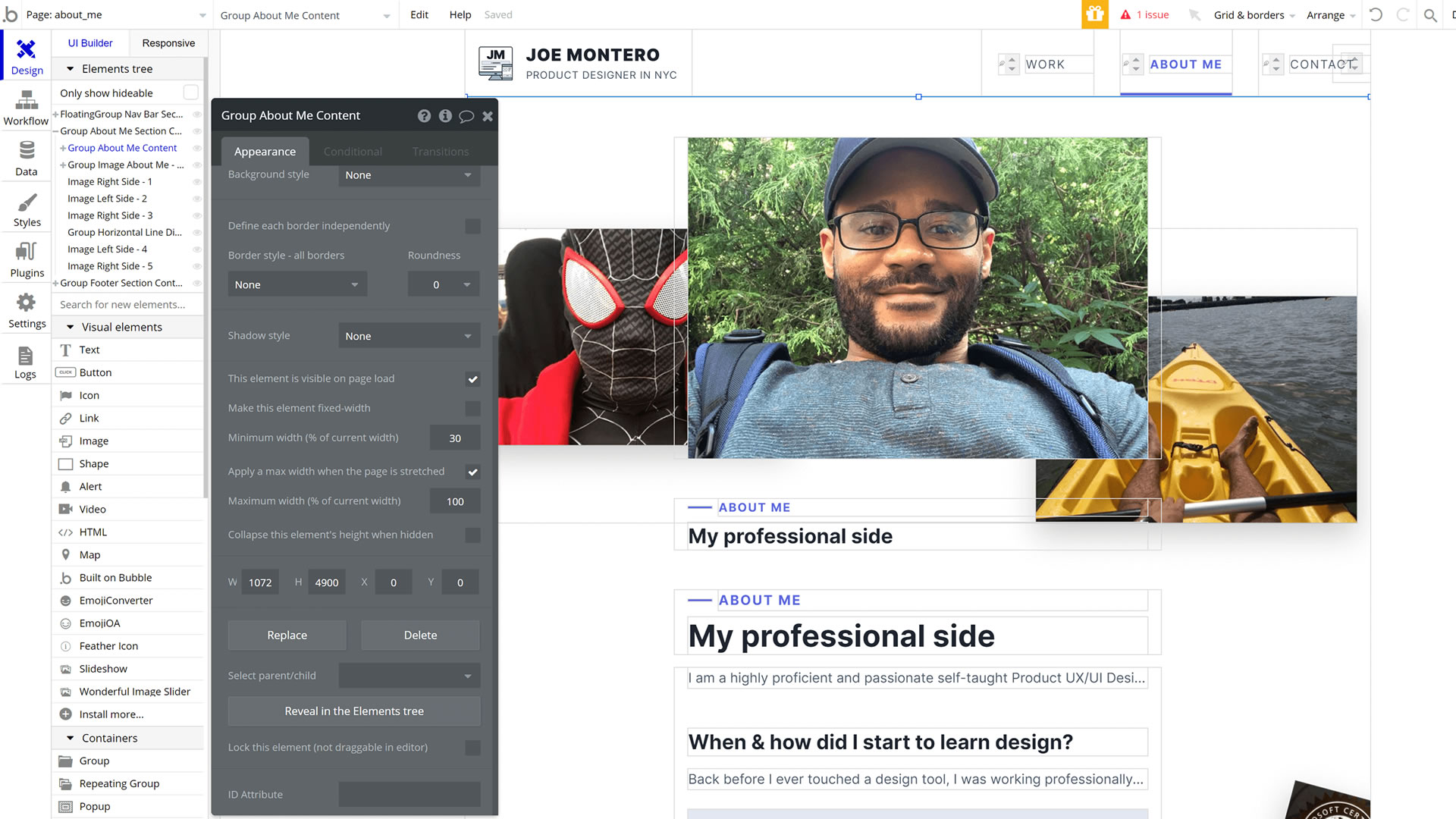The width and height of the screenshot is (1456, 819).
Task: Open the Arrange menu
Action: (x=1331, y=15)
